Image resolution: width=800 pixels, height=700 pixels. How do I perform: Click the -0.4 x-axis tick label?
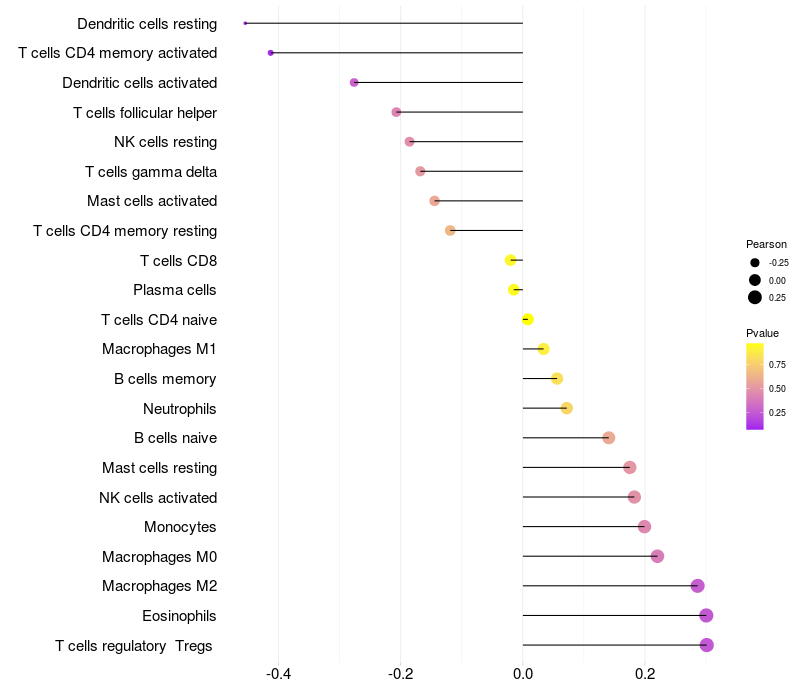coord(278,675)
